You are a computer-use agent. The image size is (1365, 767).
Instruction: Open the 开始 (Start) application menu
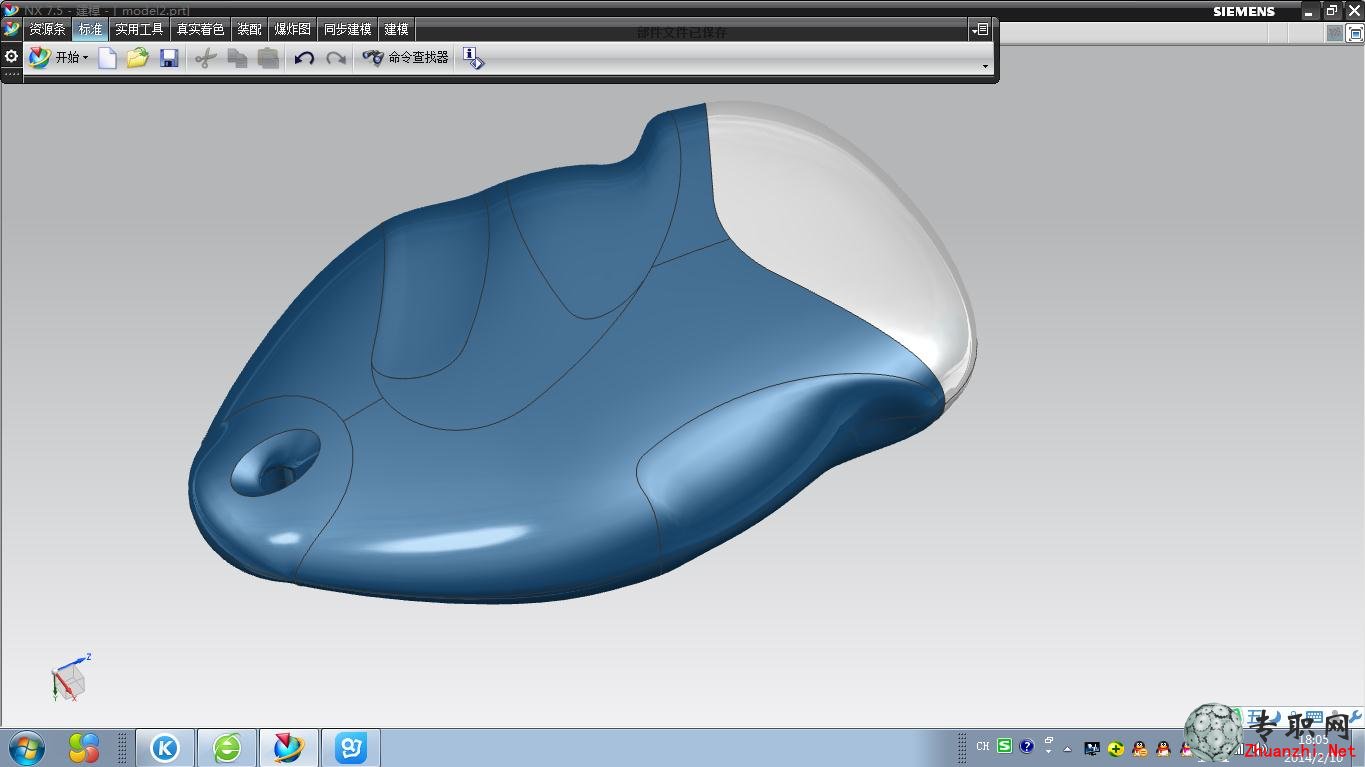coord(58,58)
